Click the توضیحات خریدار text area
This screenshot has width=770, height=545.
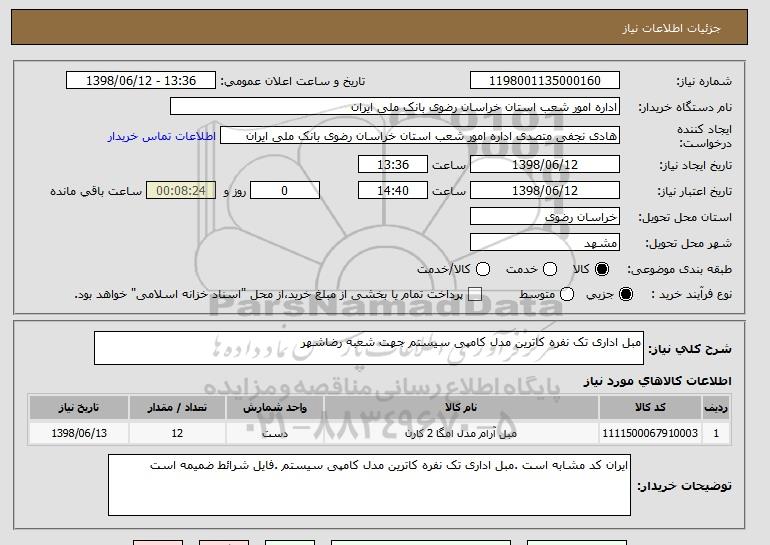pos(369,485)
